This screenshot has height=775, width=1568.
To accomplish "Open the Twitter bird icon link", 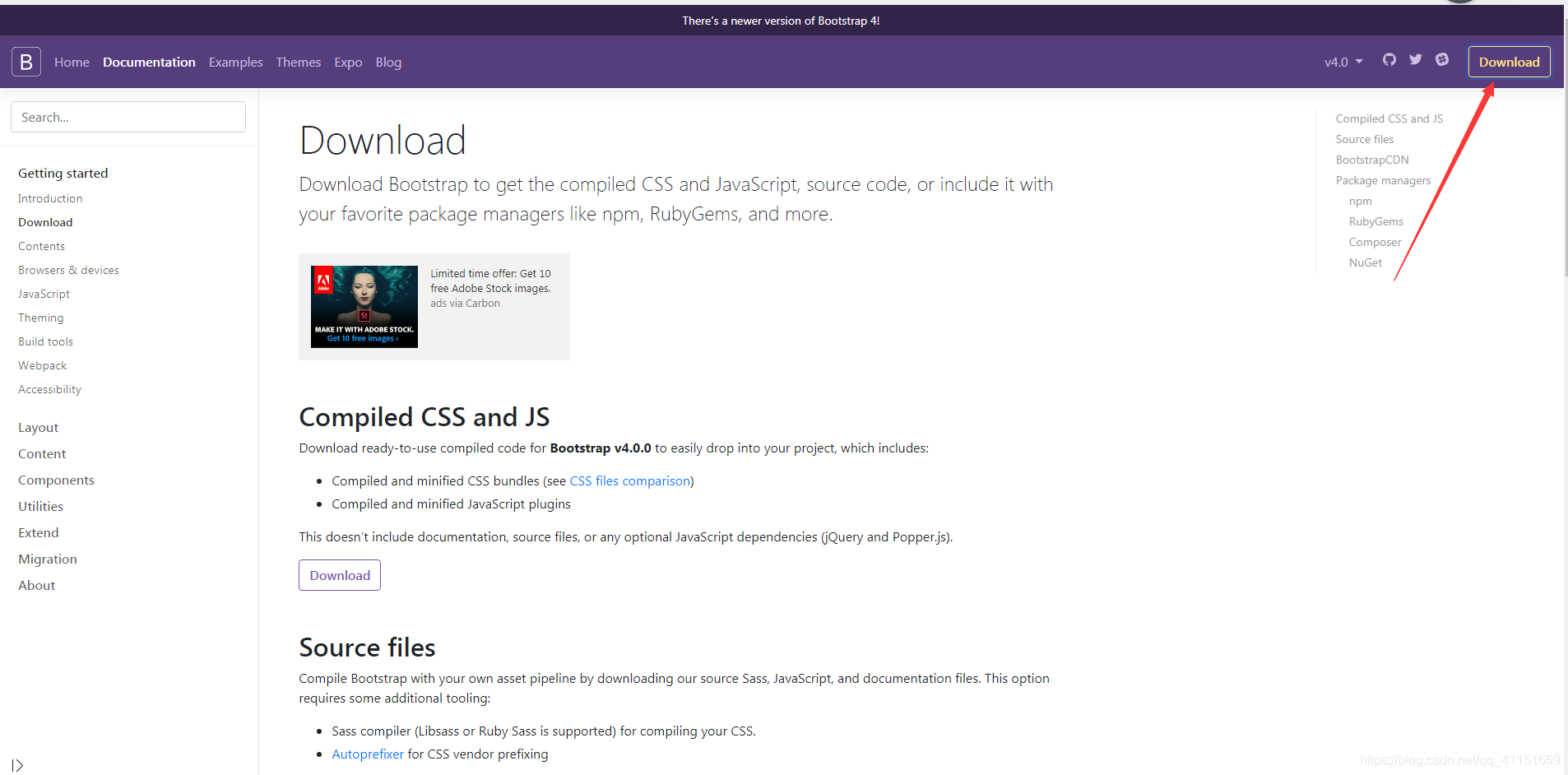I will click(1416, 59).
